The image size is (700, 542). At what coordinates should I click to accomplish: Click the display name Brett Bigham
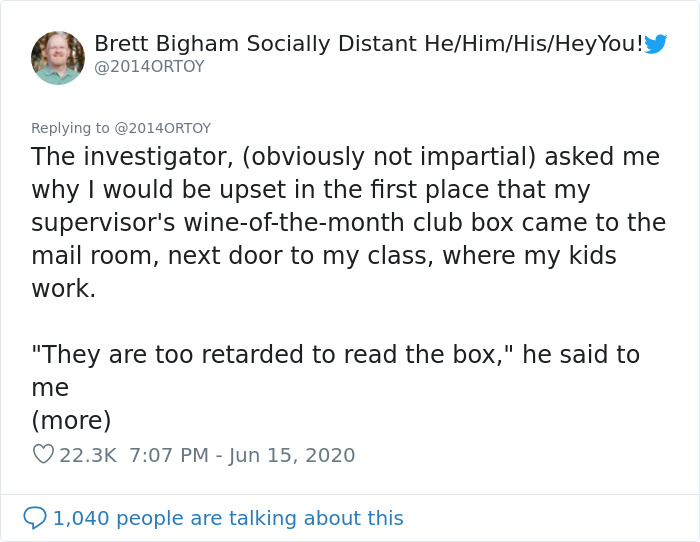179,44
